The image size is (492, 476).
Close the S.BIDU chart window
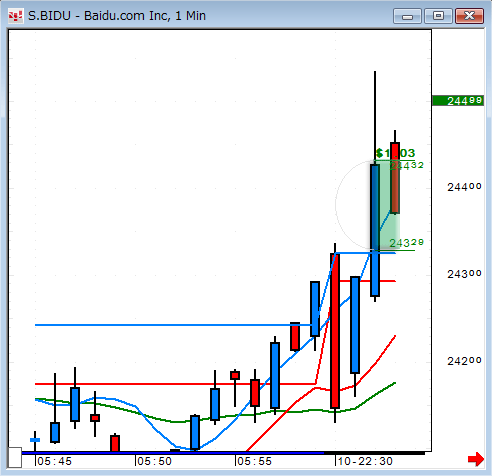[x=469, y=16]
